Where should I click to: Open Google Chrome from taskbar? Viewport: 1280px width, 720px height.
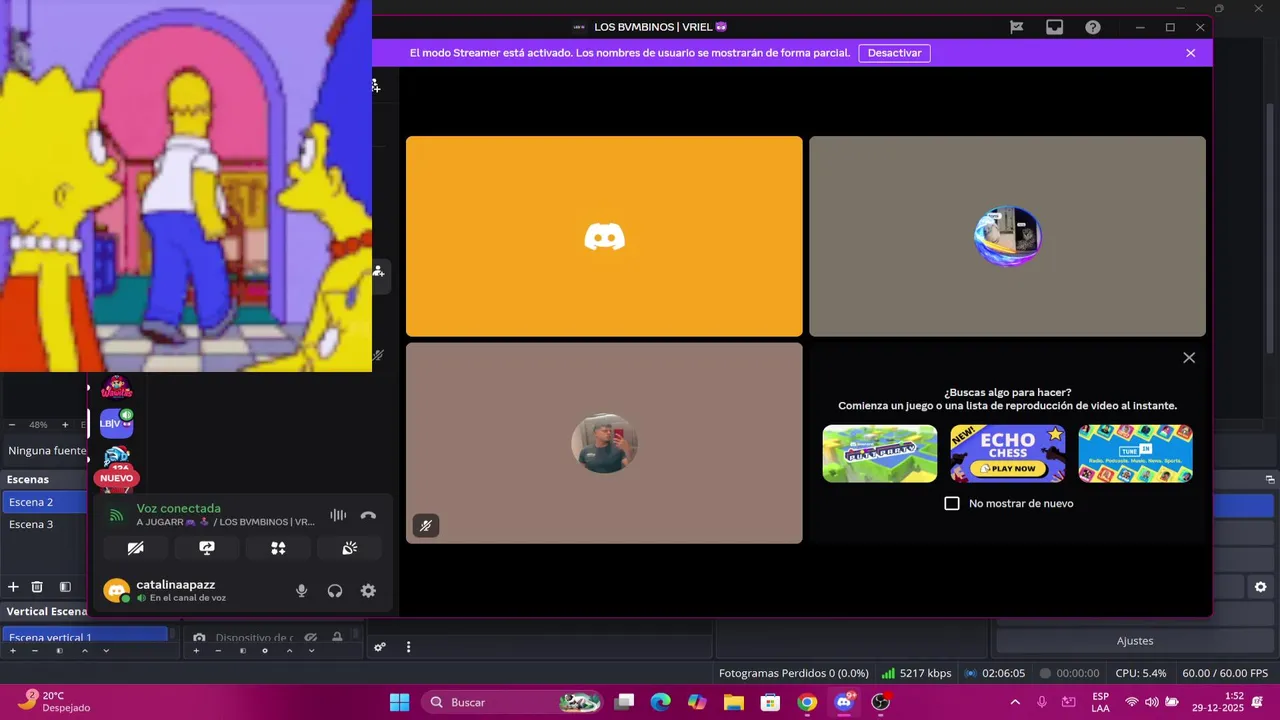pos(807,702)
